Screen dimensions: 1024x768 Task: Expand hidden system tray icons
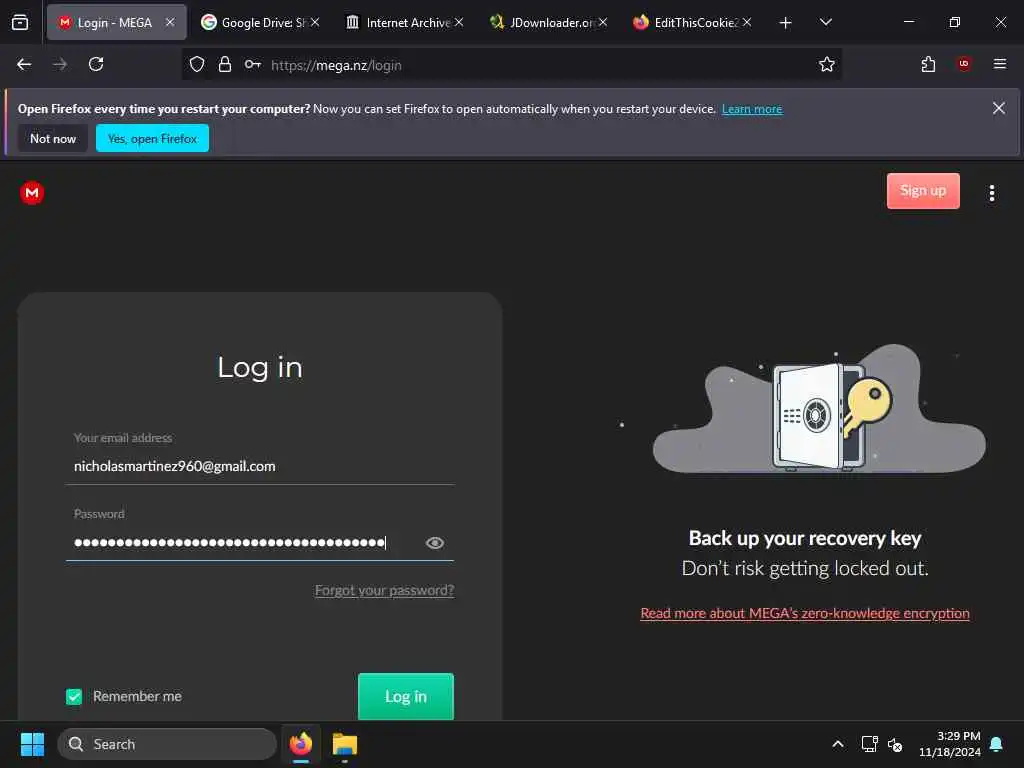point(838,744)
